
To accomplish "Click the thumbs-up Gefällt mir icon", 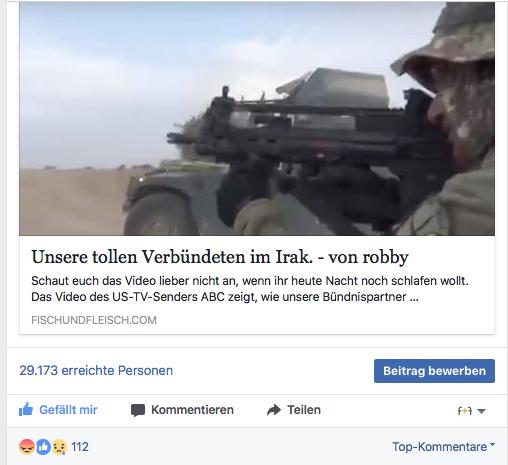I will click(x=26, y=410).
